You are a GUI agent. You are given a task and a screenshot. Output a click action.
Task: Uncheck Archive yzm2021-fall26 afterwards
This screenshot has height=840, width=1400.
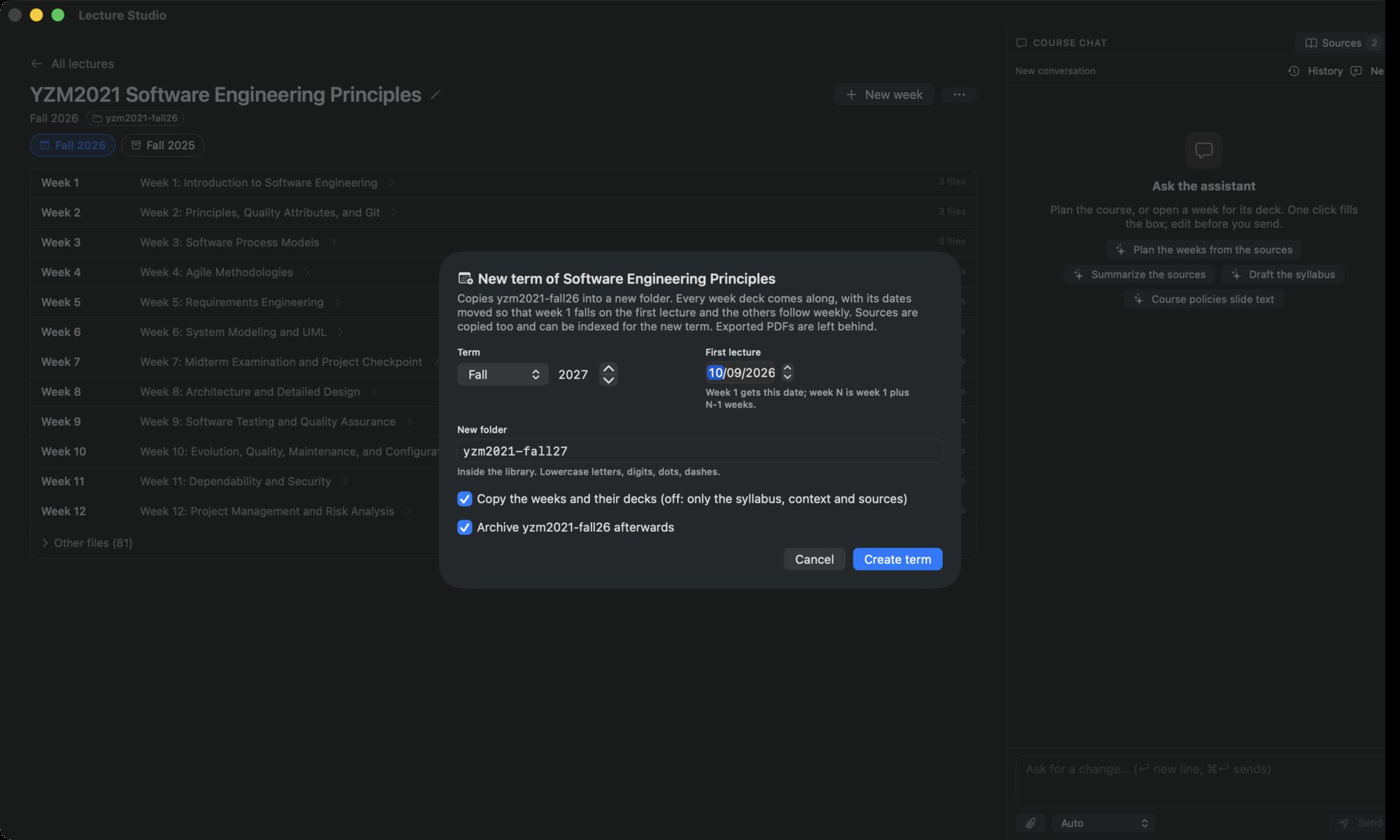coord(465,527)
